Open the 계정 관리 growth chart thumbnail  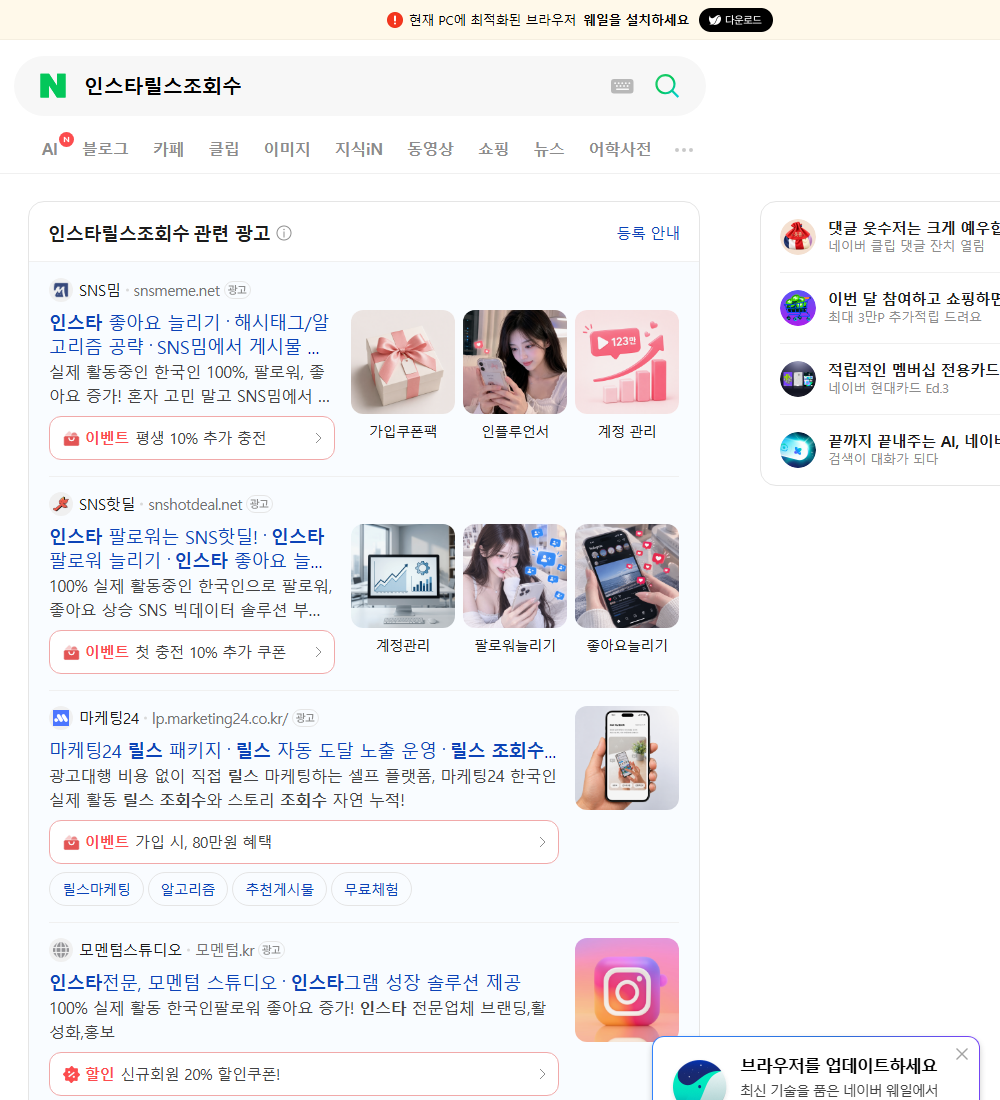[627, 362]
